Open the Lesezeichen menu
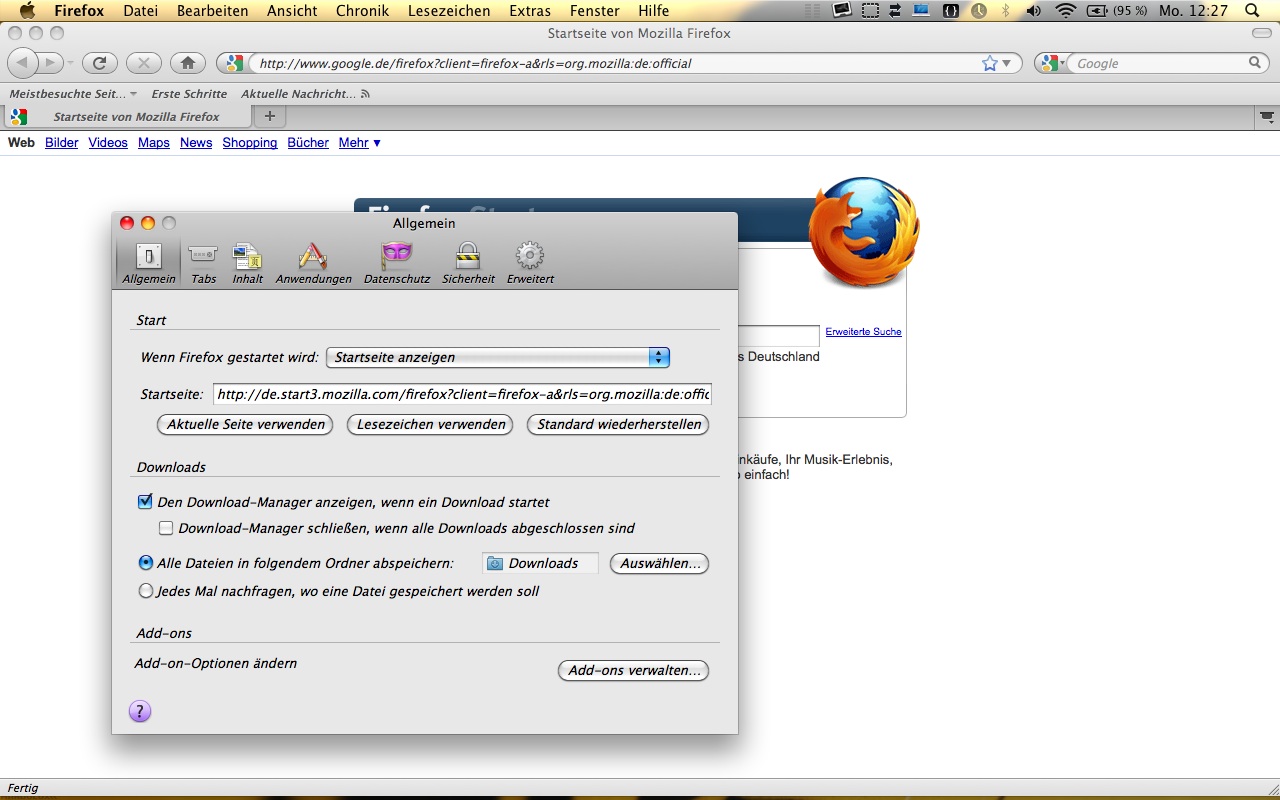The image size is (1280, 800). (x=449, y=11)
